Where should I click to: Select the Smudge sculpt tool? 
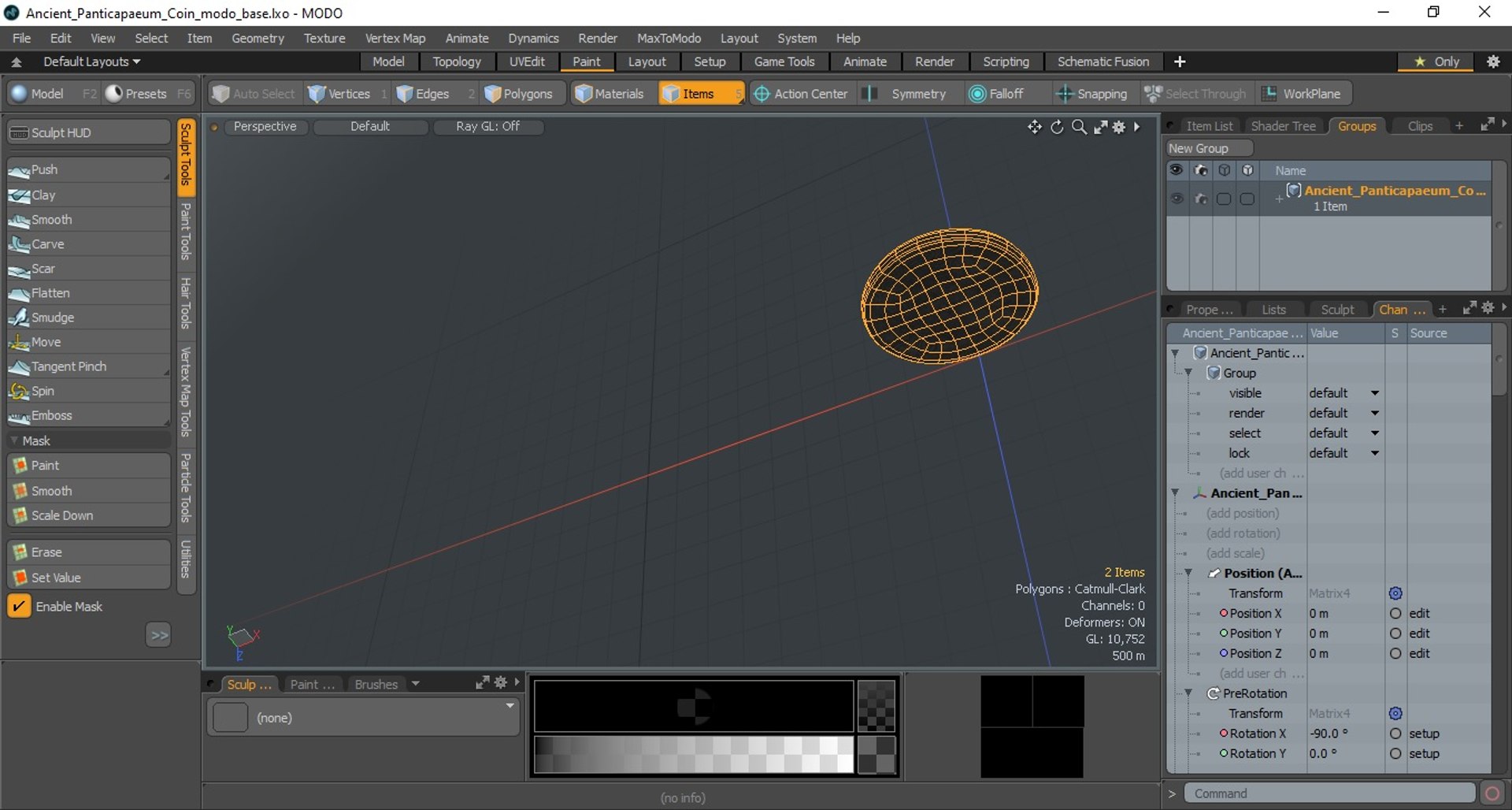(x=88, y=317)
